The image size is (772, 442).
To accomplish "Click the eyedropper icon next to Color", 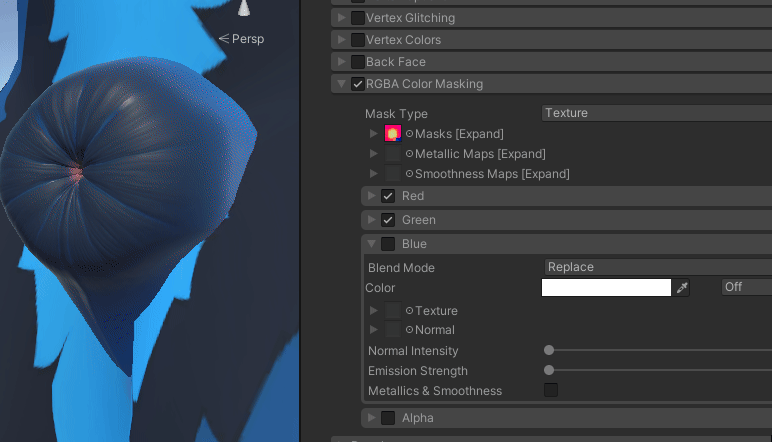I will [x=682, y=288].
